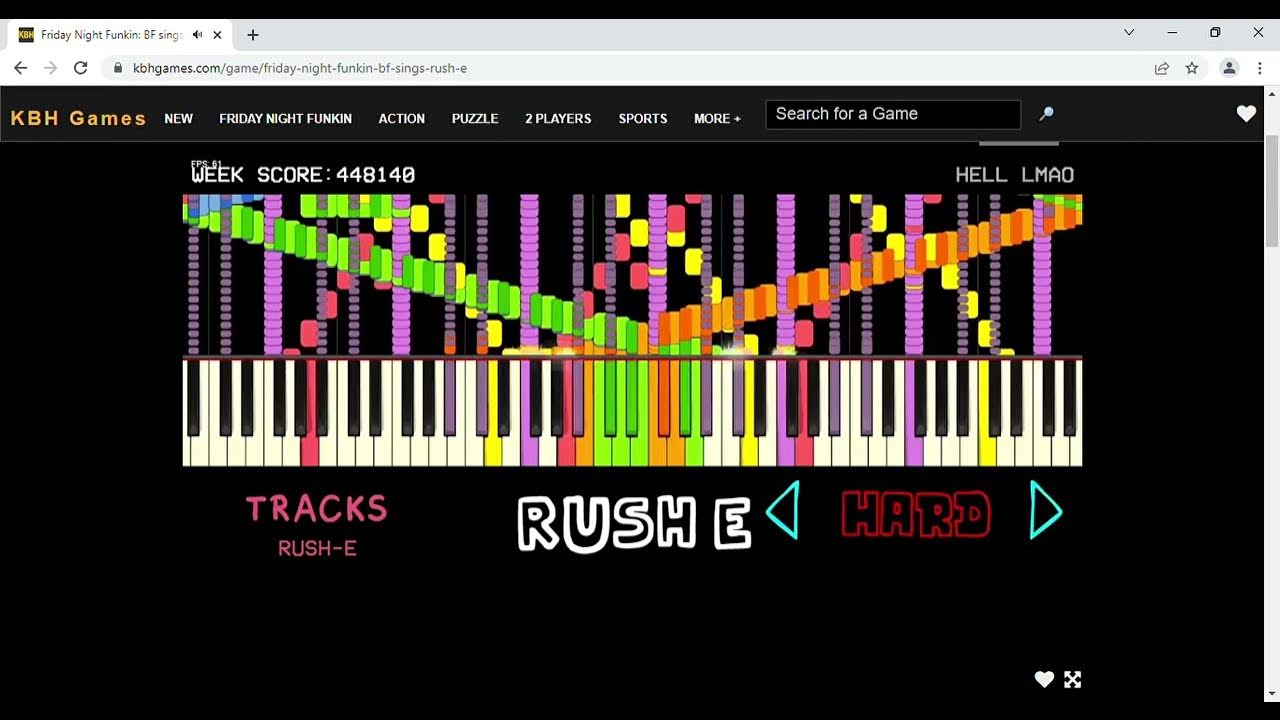Open the 2 PLAYERS category
This screenshot has height=720, width=1280.
pos(558,118)
